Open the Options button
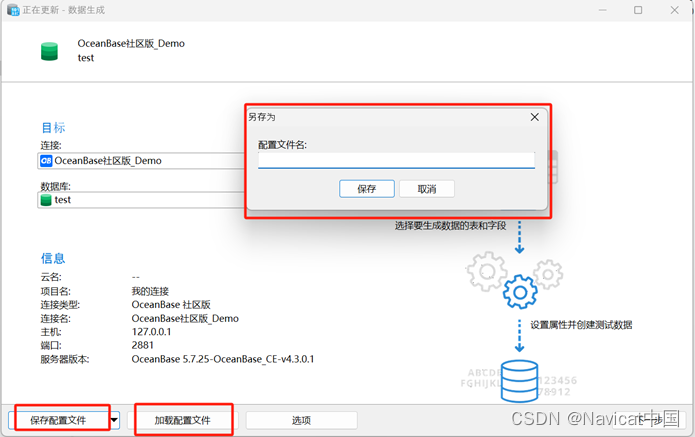 point(301,420)
